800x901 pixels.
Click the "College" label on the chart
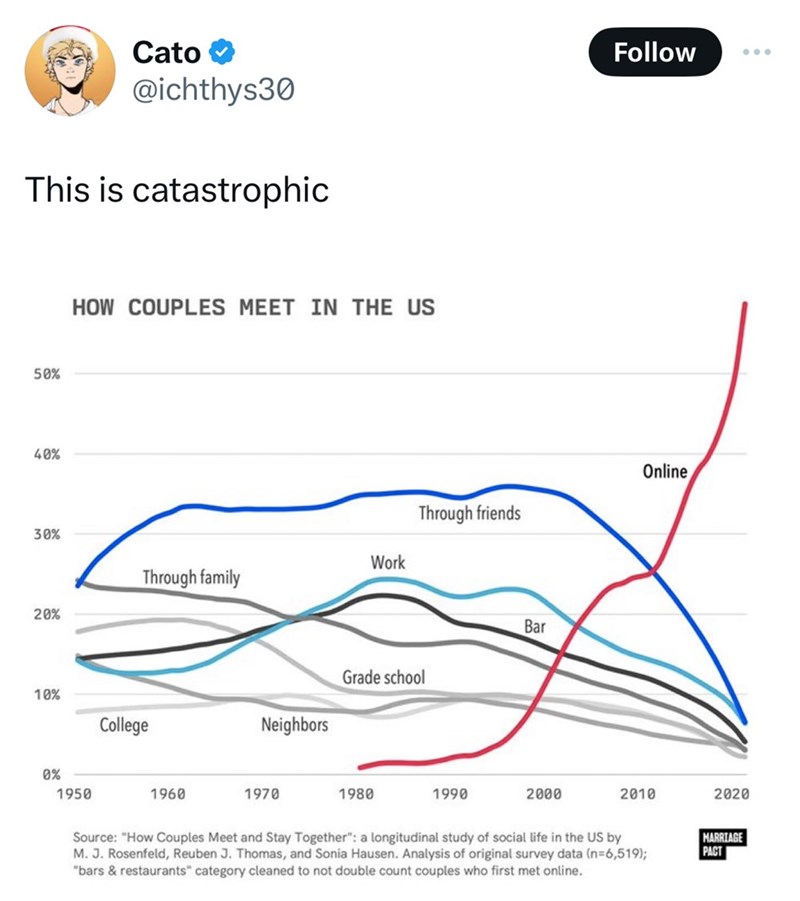(x=124, y=724)
